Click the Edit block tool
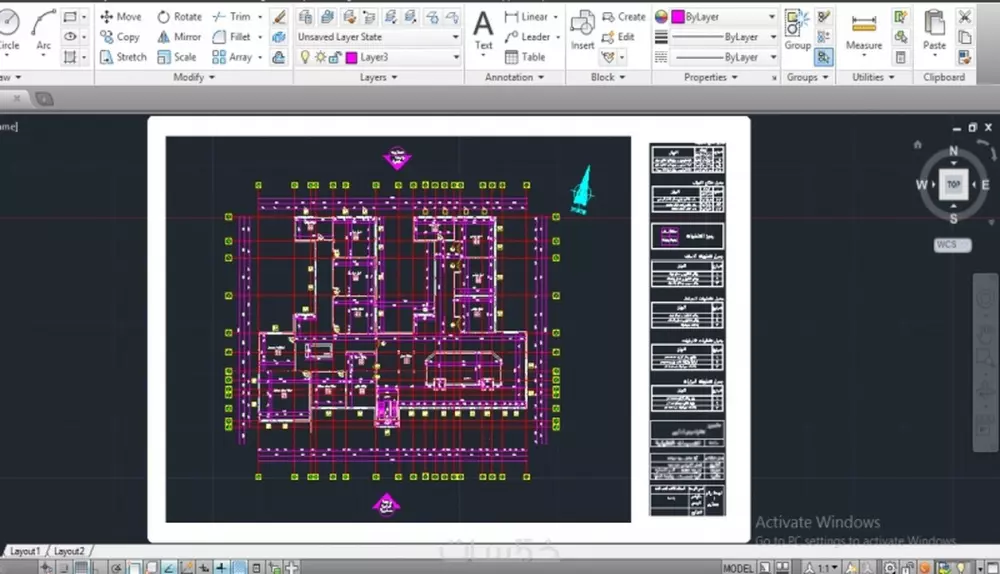 [x=618, y=37]
